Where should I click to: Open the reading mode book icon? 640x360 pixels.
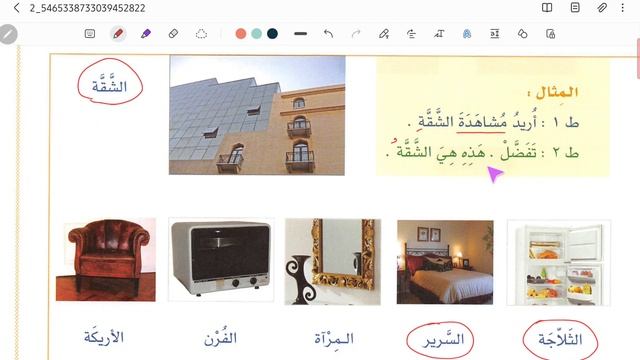click(x=547, y=8)
